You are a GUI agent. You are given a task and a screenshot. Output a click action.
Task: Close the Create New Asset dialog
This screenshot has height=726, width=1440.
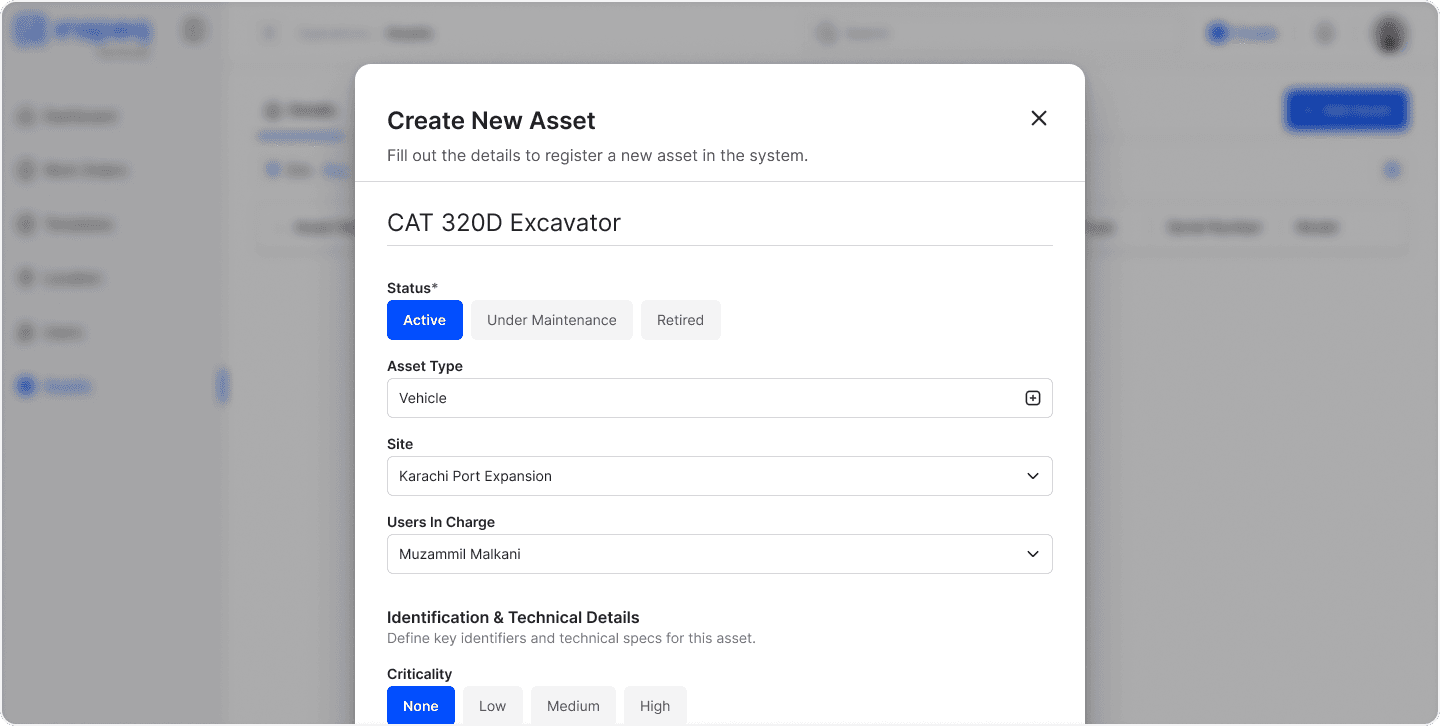pyautogui.click(x=1039, y=118)
